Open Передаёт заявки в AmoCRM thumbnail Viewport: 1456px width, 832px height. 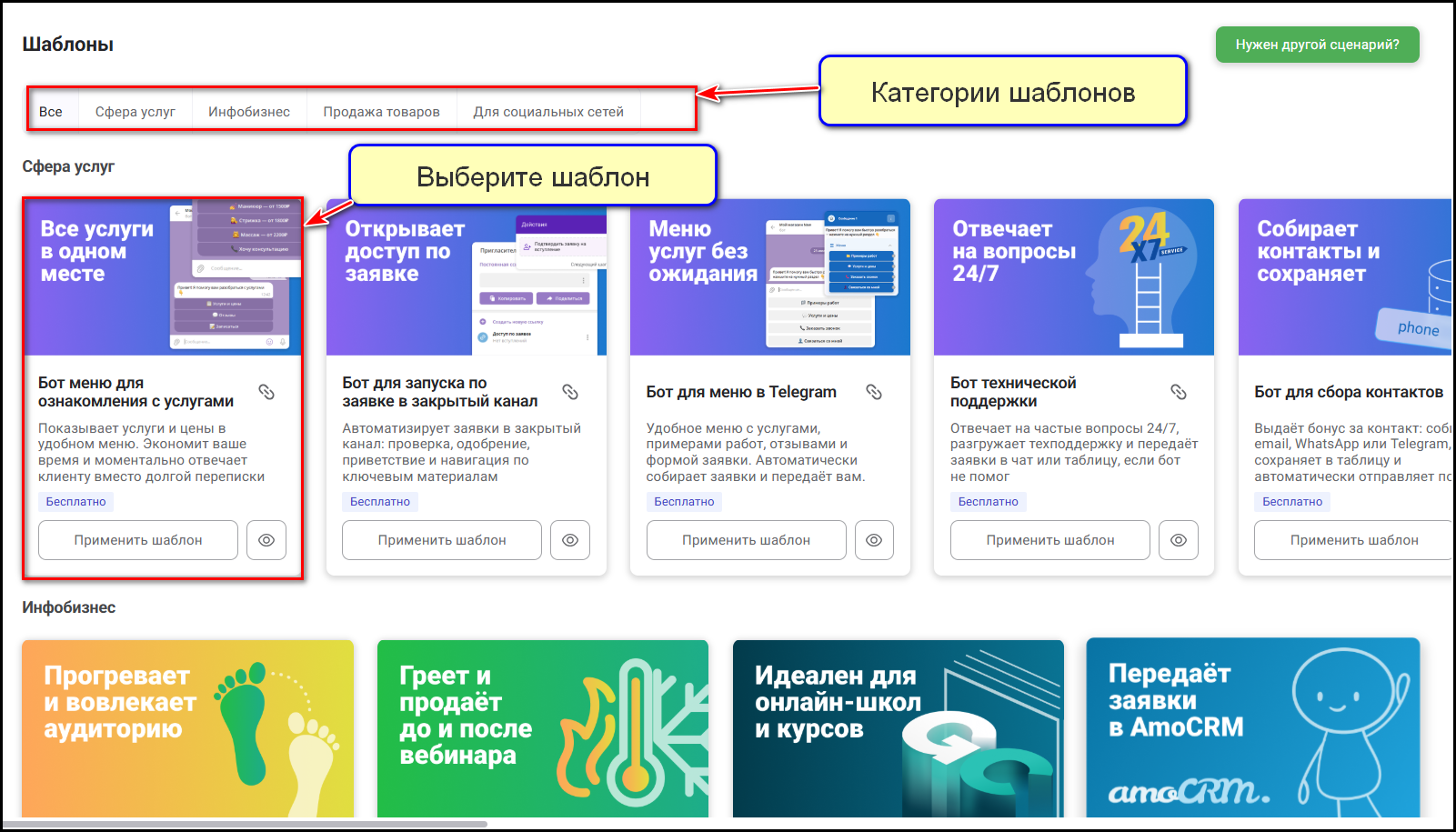[x=1252, y=727]
